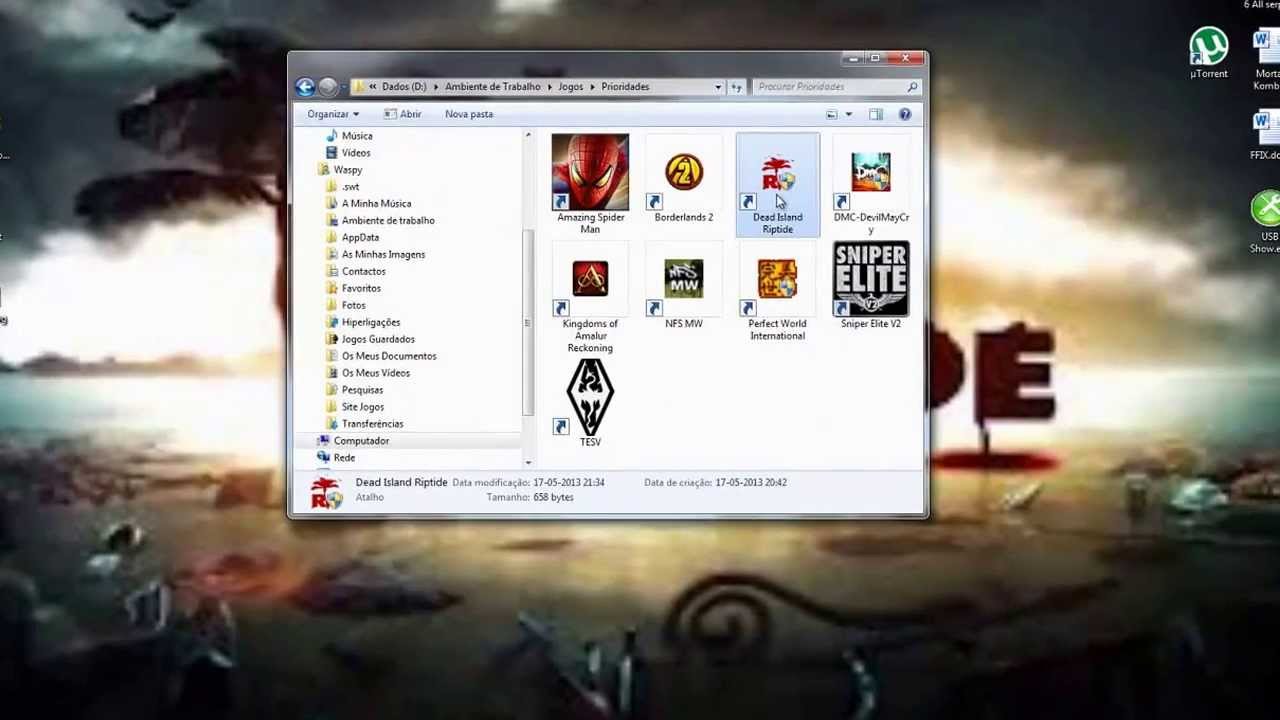Select the Transferências folder
Screen dimensions: 1280x720
click(372, 425)
